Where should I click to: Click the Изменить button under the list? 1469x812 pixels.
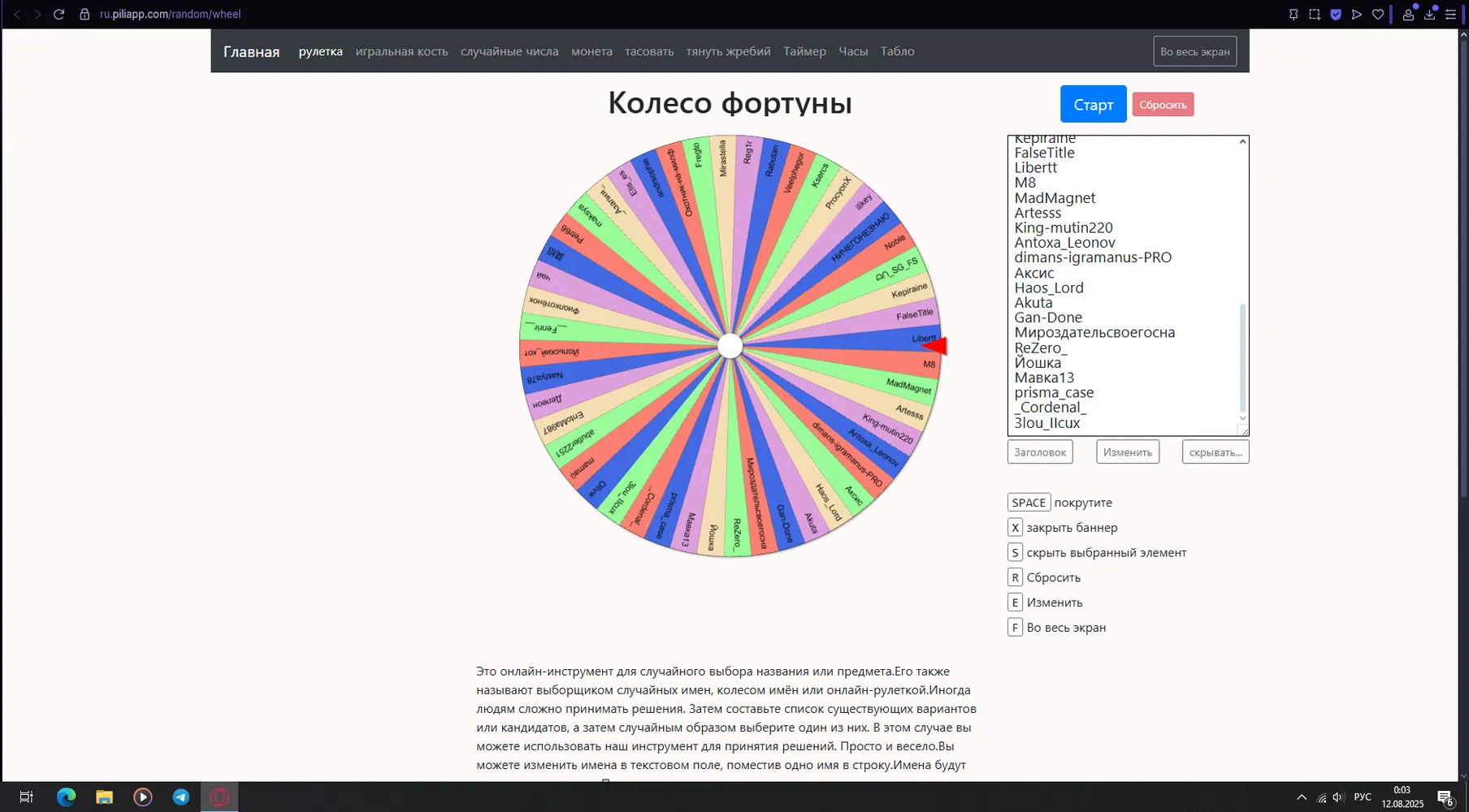[1127, 452]
